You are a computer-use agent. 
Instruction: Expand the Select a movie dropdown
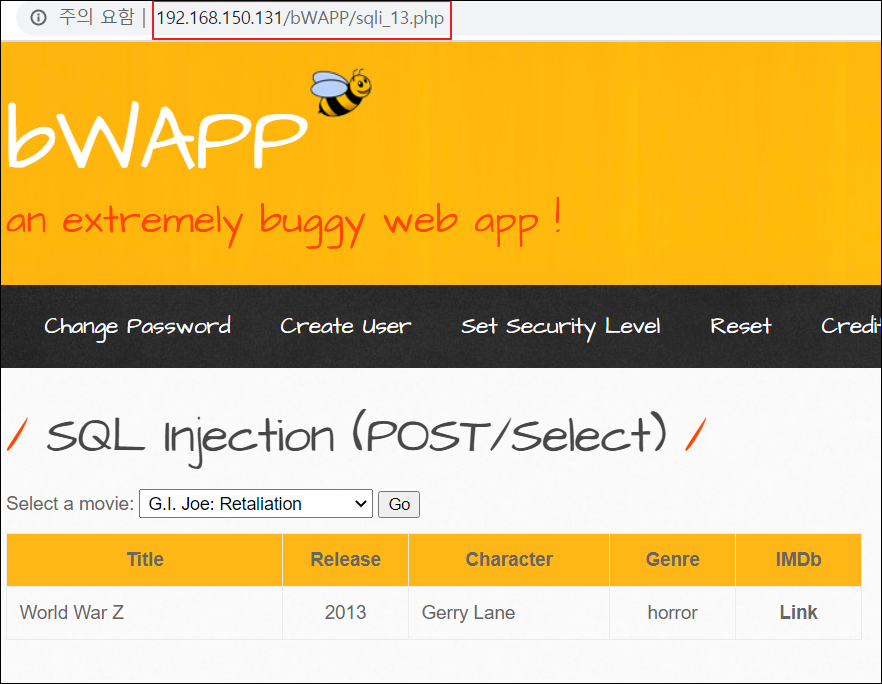click(x=256, y=503)
